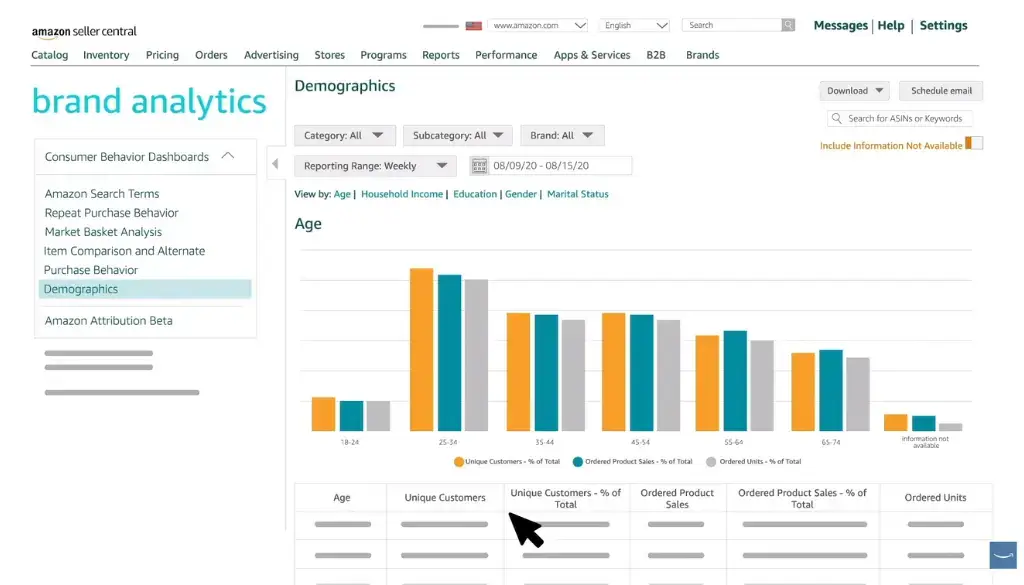The image size is (1024, 585).
Task: Open the Download dropdown button
Action: pos(854,91)
